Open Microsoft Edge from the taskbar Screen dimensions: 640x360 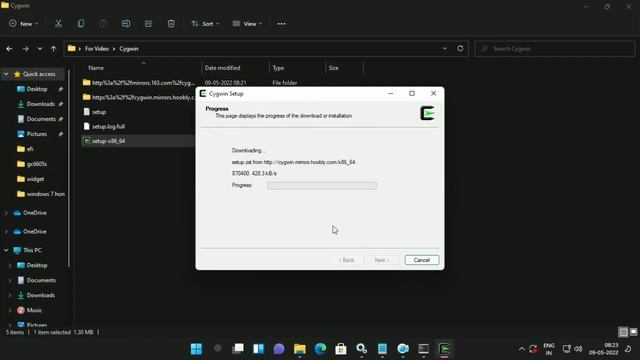[320, 349]
